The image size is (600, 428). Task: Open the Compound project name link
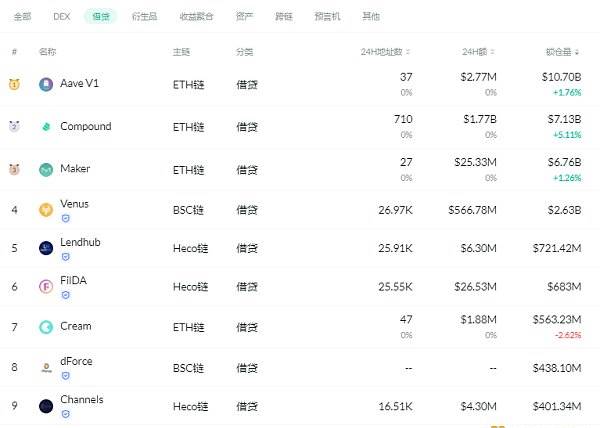coord(86,126)
